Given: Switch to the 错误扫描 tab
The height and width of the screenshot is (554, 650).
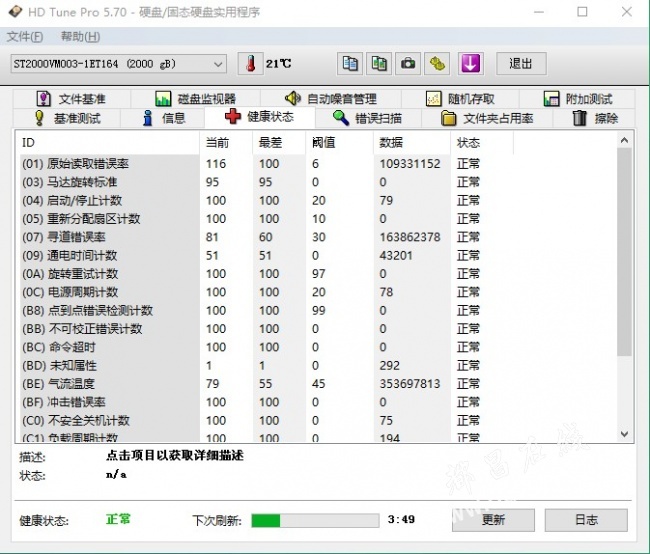Looking at the screenshot, I should [x=368, y=118].
